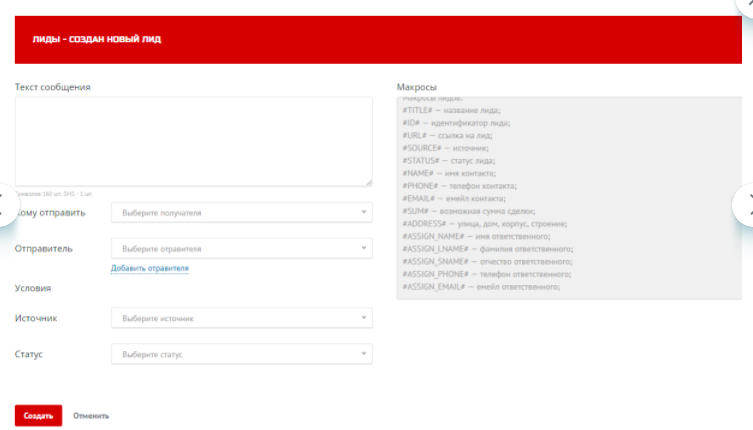Select the #EMAIL# macro line
The image size is (753, 430).
pos(454,198)
